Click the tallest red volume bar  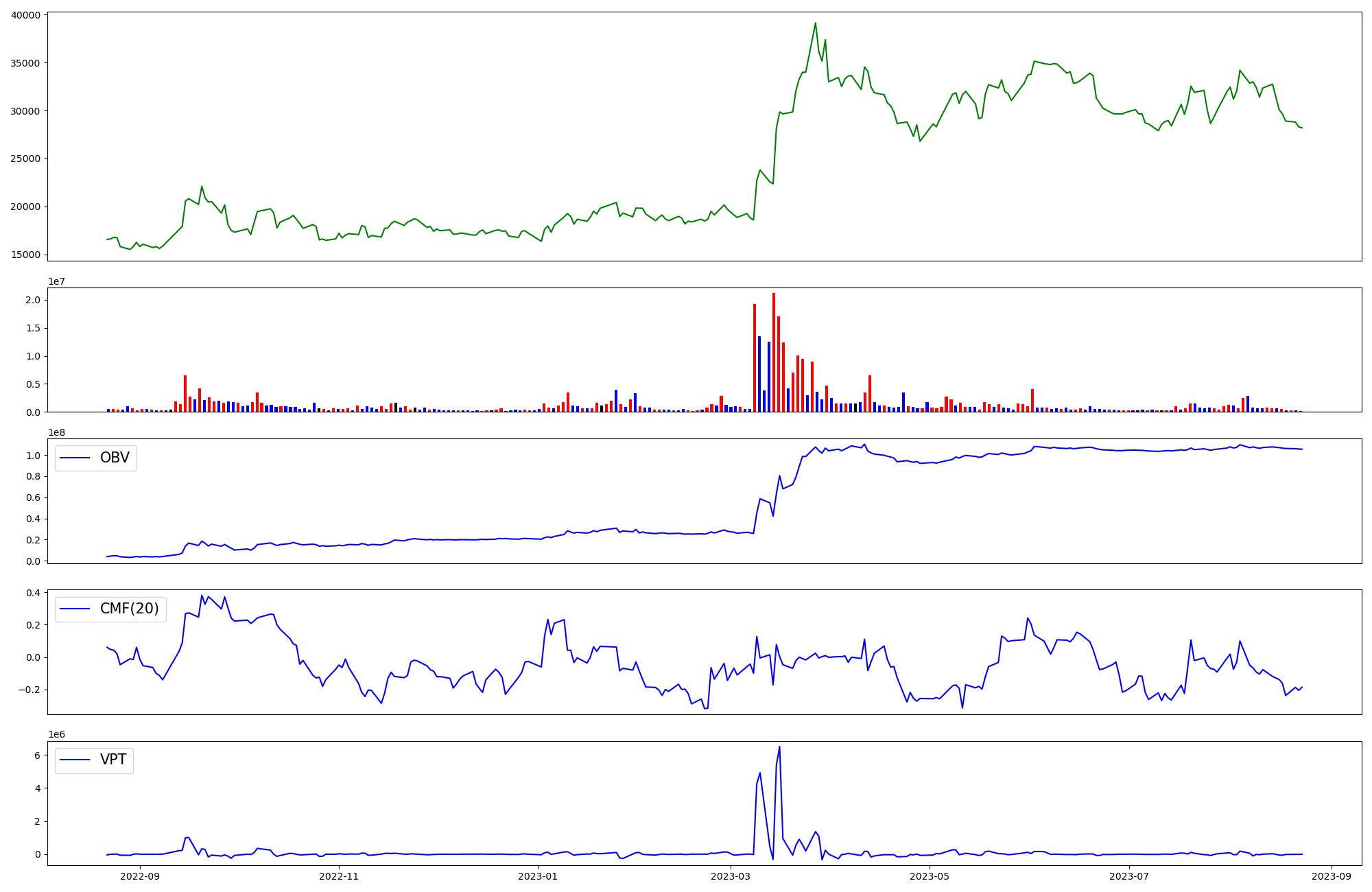[x=774, y=353]
